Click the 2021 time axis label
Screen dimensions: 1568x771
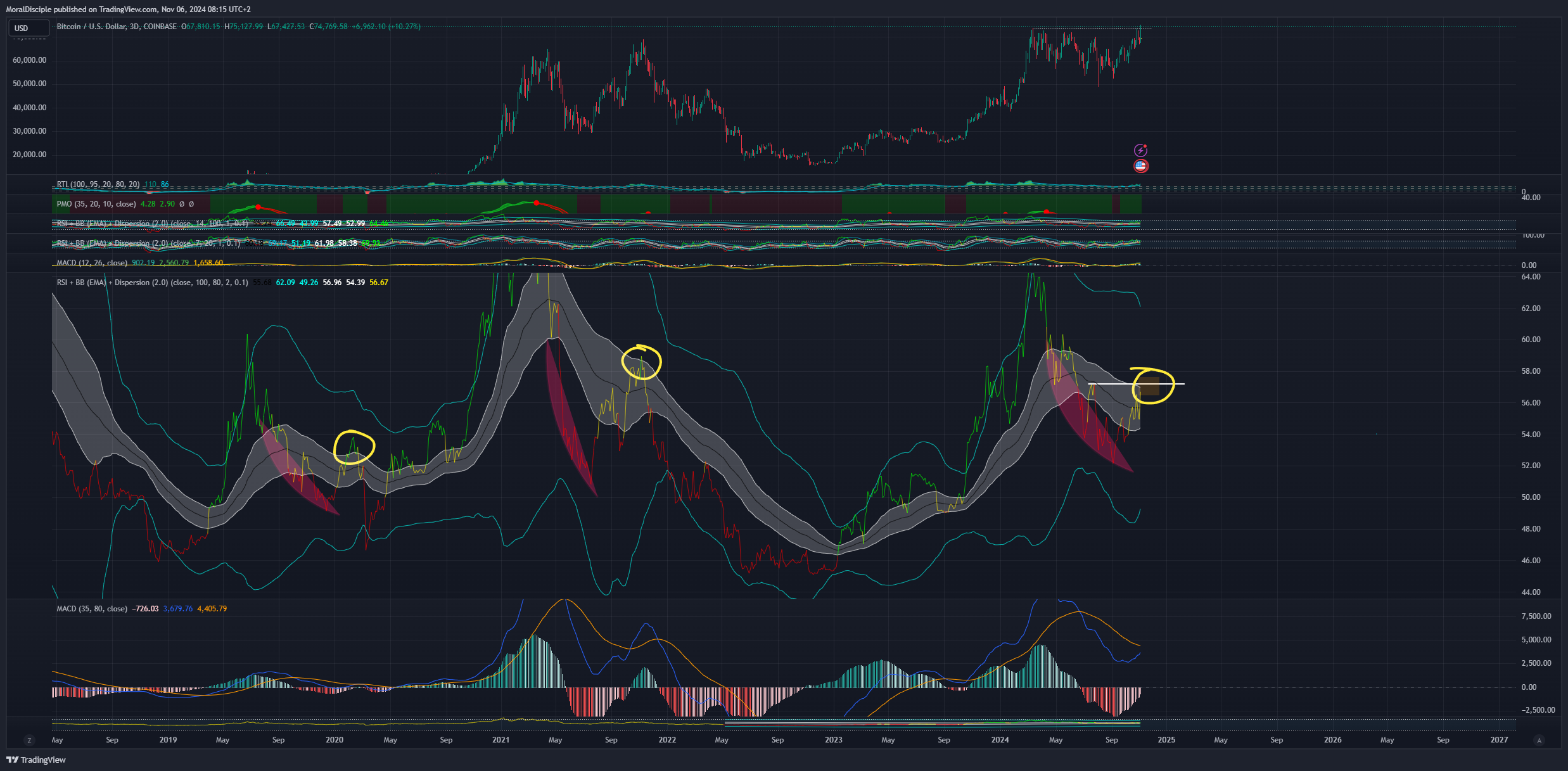500,740
